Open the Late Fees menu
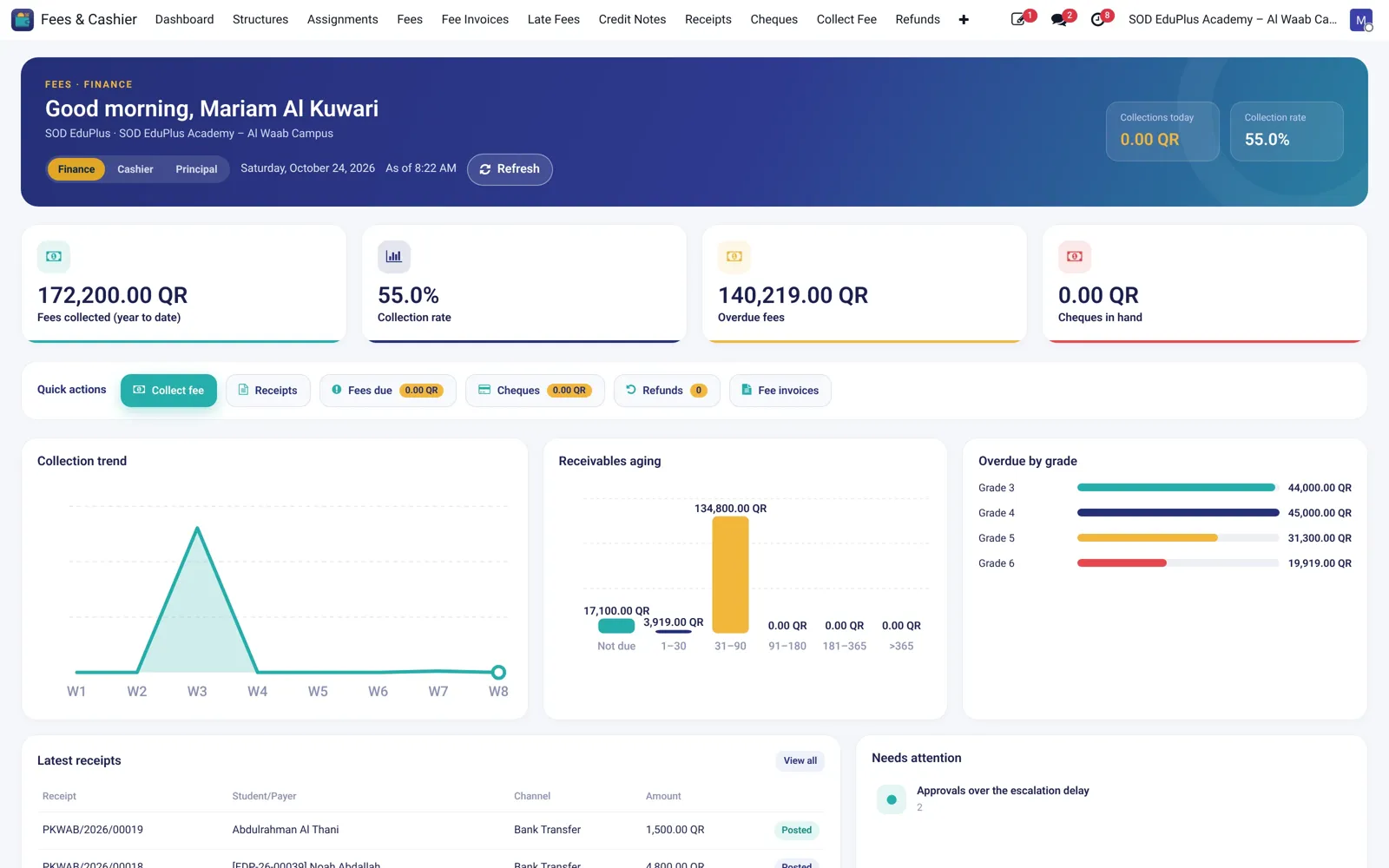Viewport: 1389px width, 868px height. 554,19
